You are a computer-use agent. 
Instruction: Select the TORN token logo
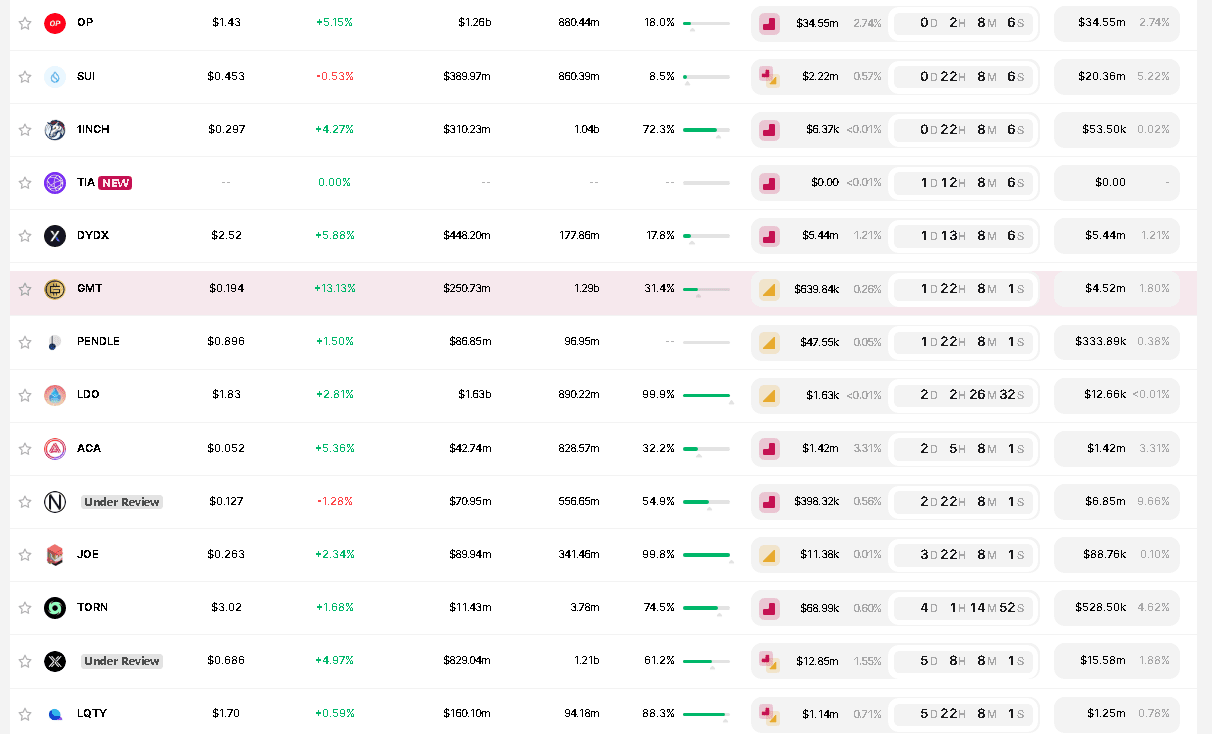55,607
